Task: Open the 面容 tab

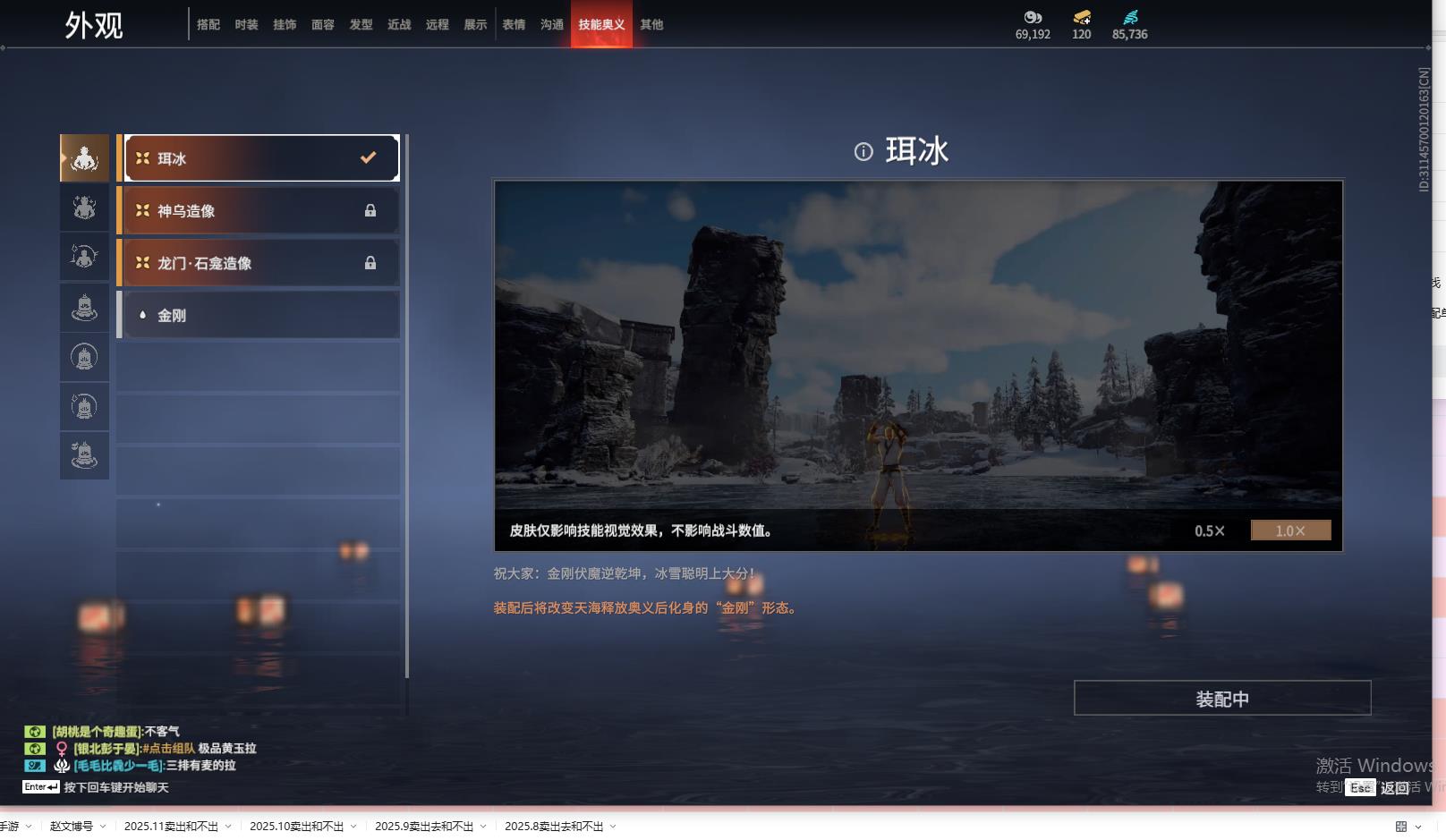Action: (x=323, y=25)
